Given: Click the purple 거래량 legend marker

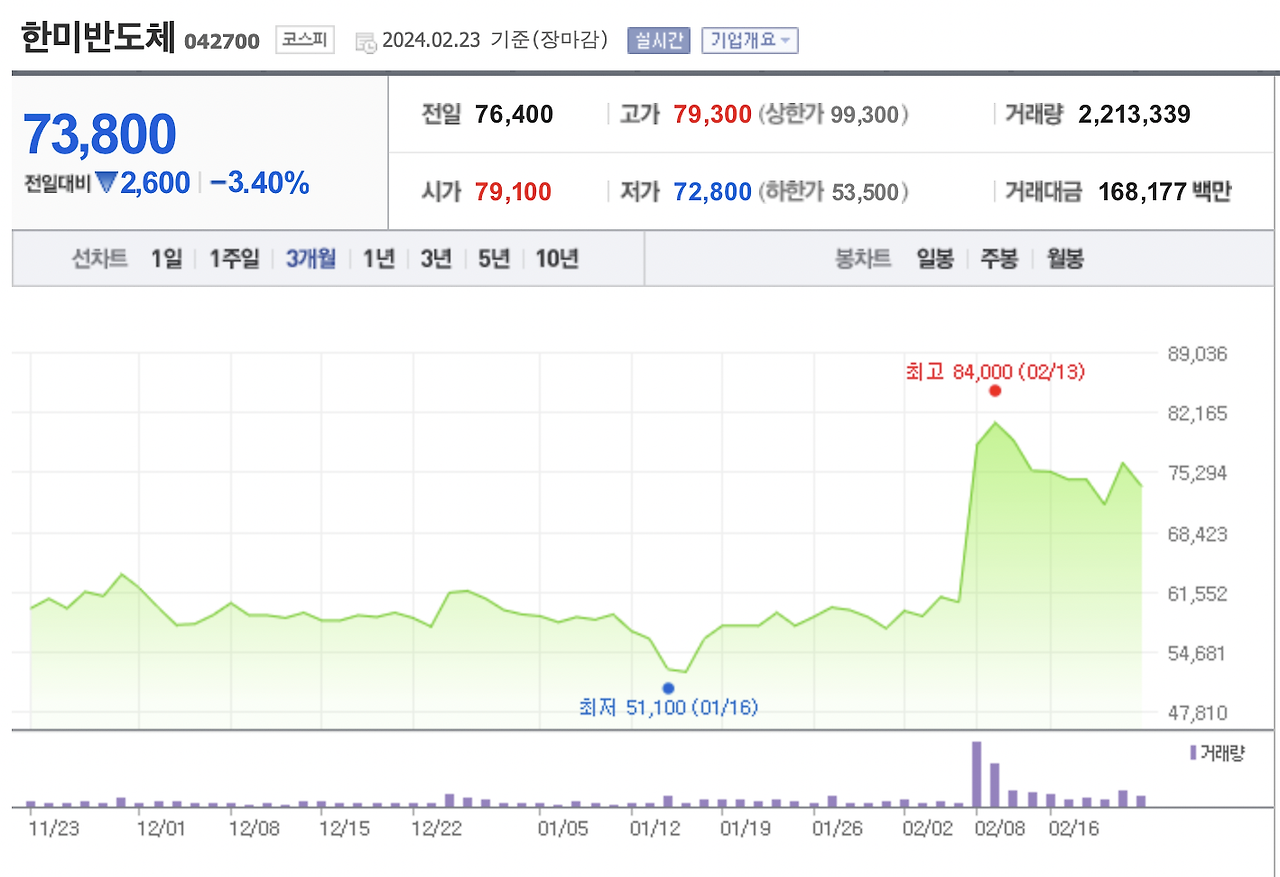Looking at the screenshot, I should click(1192, 753).
